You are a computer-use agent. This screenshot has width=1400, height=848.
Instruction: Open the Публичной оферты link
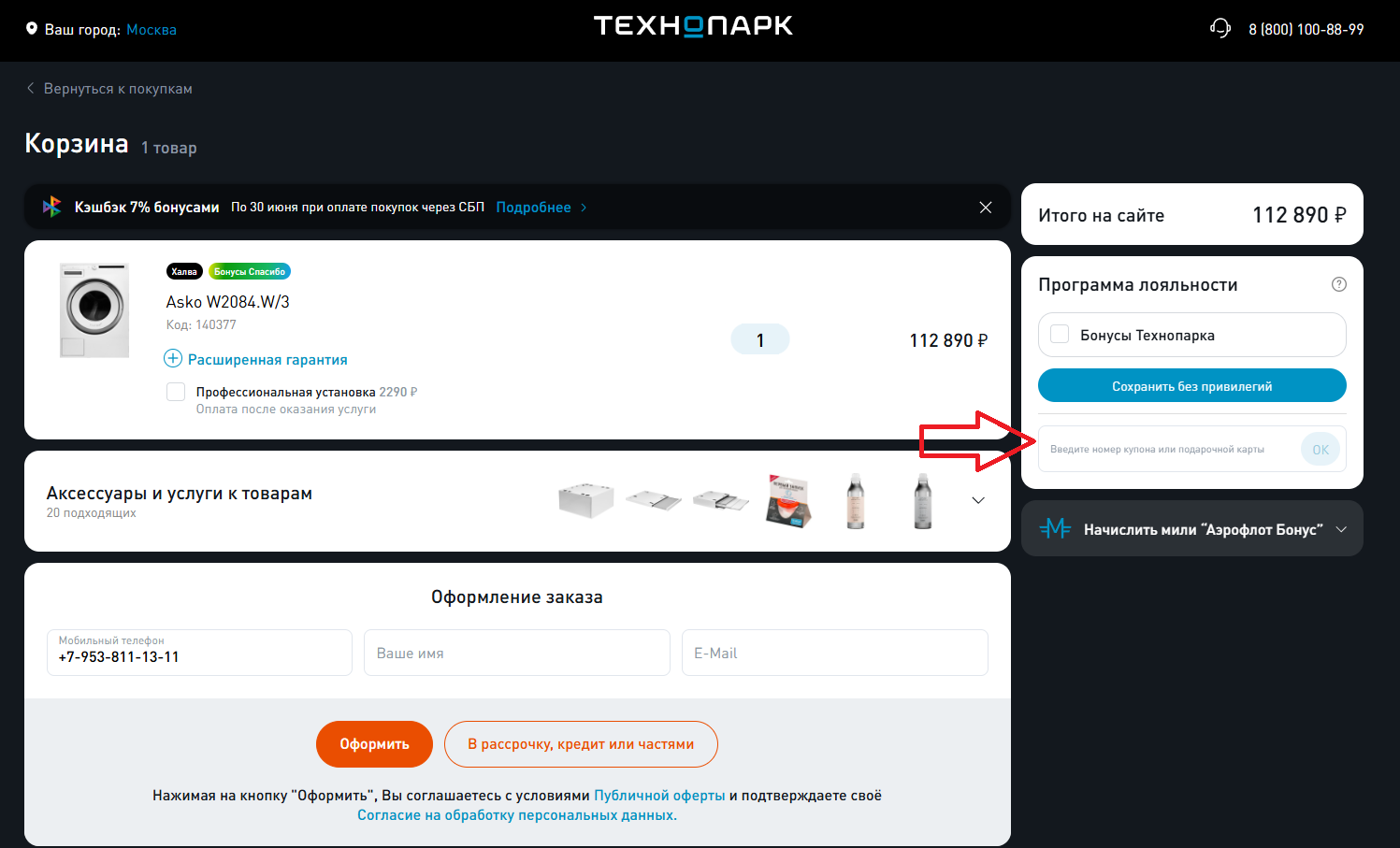[659, 796]
